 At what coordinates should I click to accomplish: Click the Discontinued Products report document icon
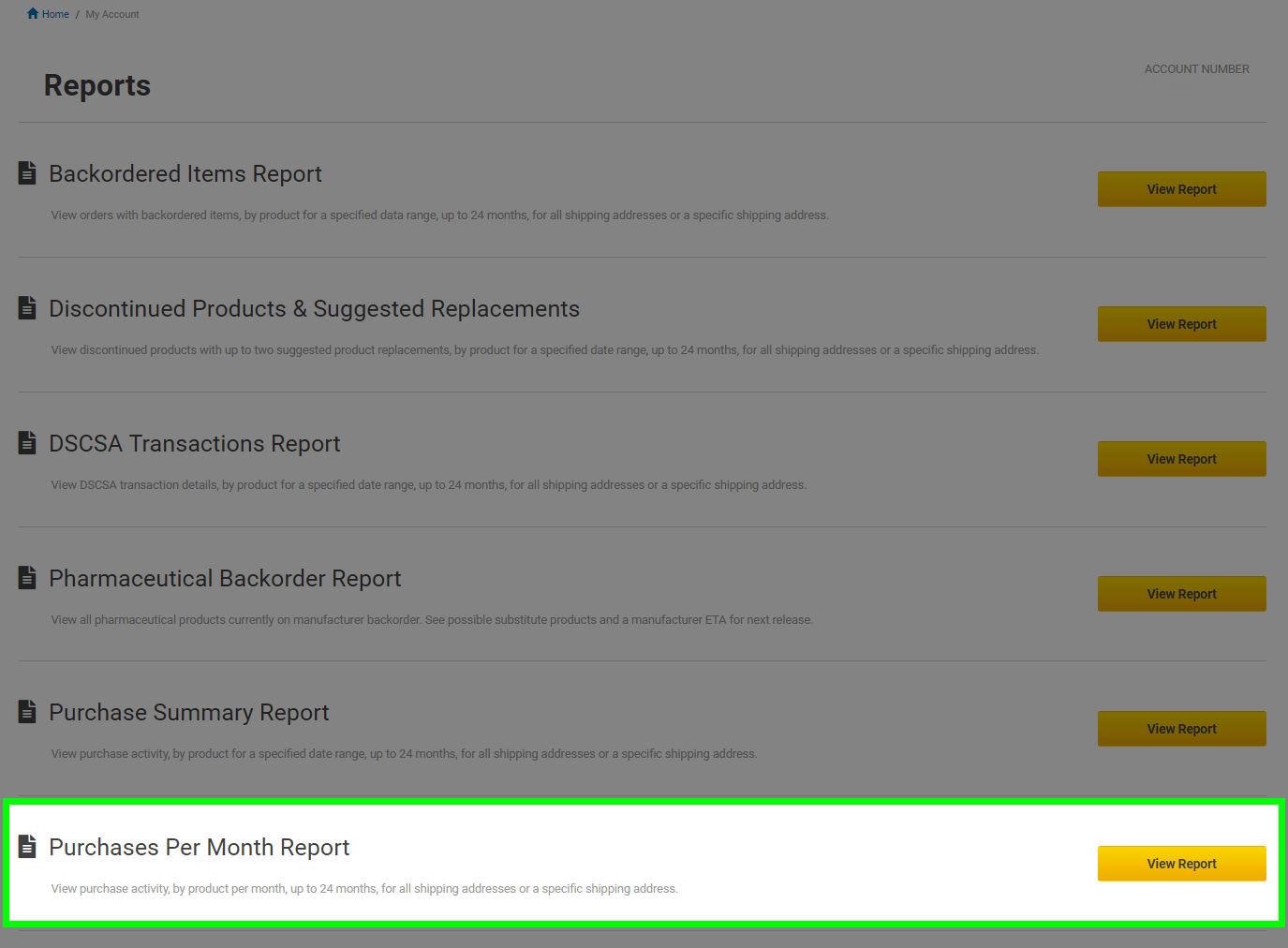coord(27,308)
